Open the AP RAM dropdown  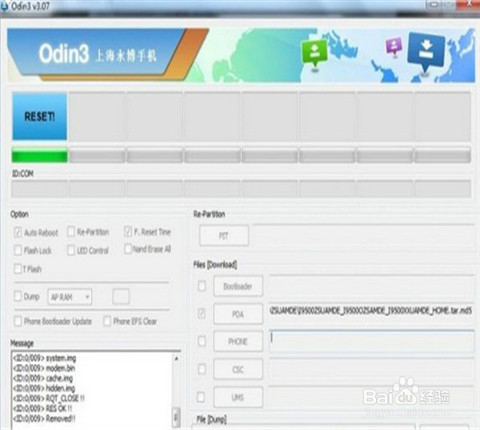(x=70, y=297)
